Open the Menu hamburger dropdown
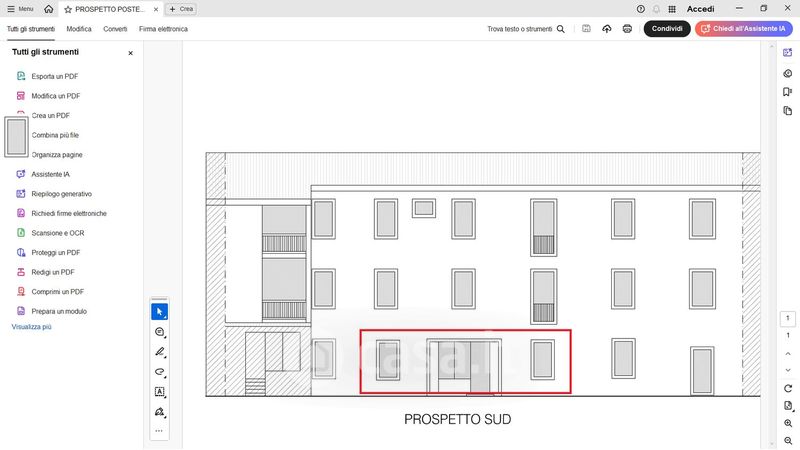The height and width of the screenshot is (450, 800). [x=19, y=8]
